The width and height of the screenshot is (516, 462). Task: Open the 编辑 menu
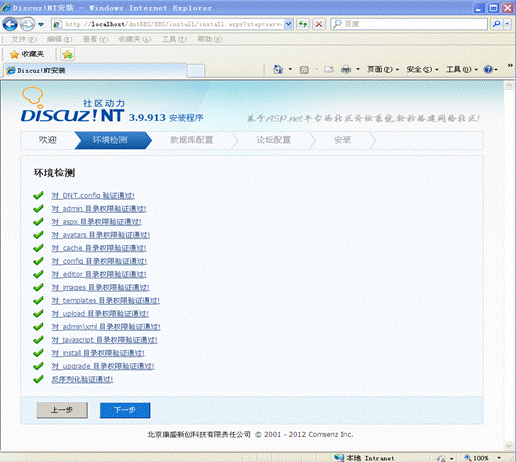[x=59, y=39]
